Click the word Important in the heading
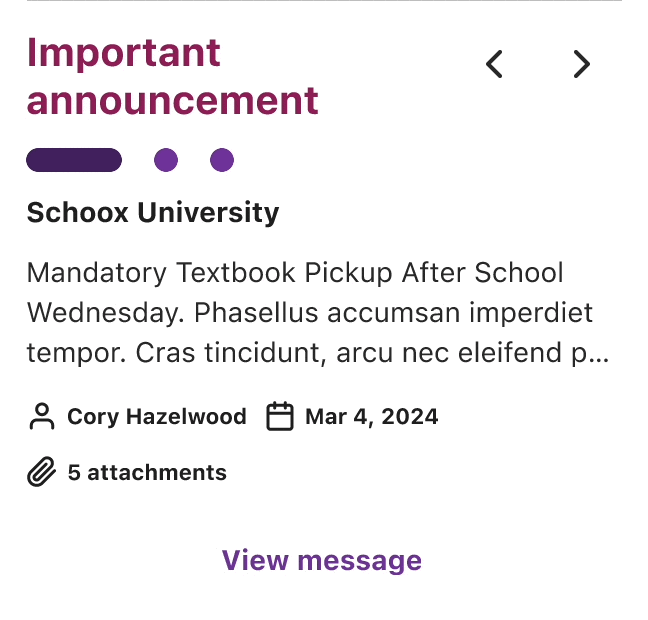Screen dimensions: 648x620 pos(124,53)
